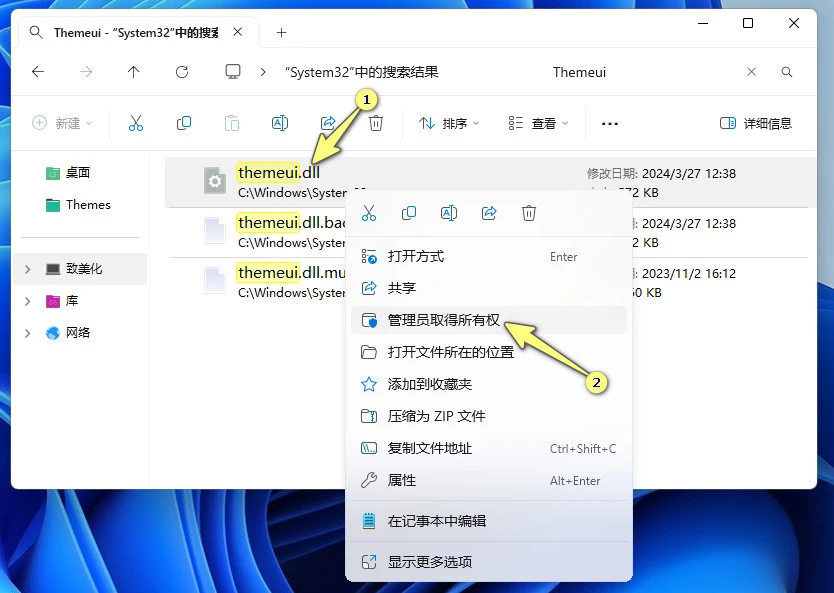Click the toolbar Copy icon
This screenshot has width=834, height=593.
[184, 123]
